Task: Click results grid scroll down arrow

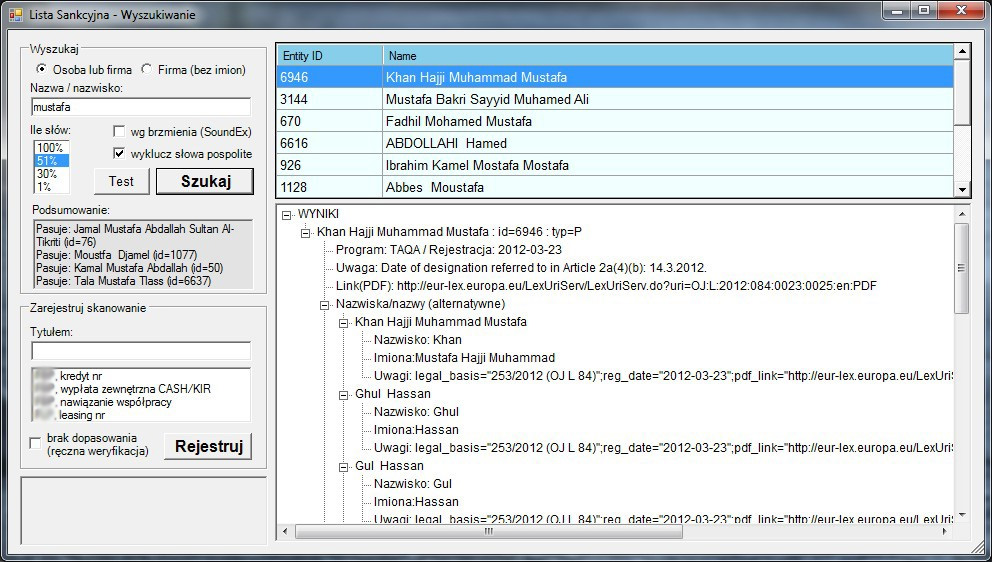Action: tap(962, 189)
